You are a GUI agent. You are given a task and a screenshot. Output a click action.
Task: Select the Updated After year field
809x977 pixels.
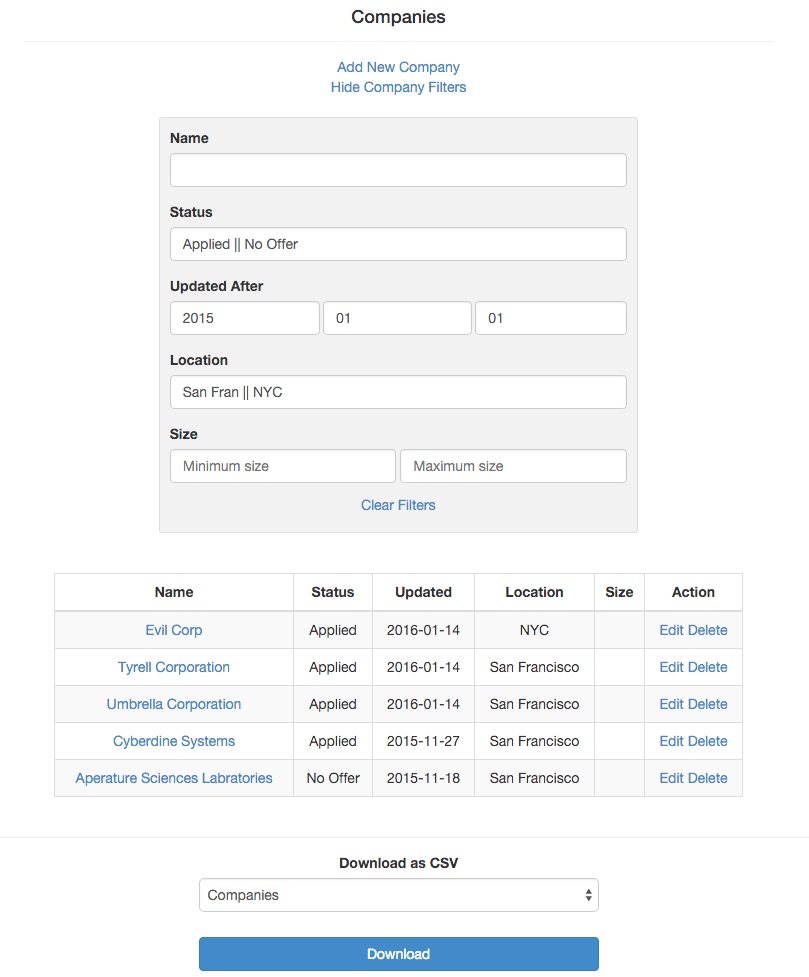tap(244, 318)
